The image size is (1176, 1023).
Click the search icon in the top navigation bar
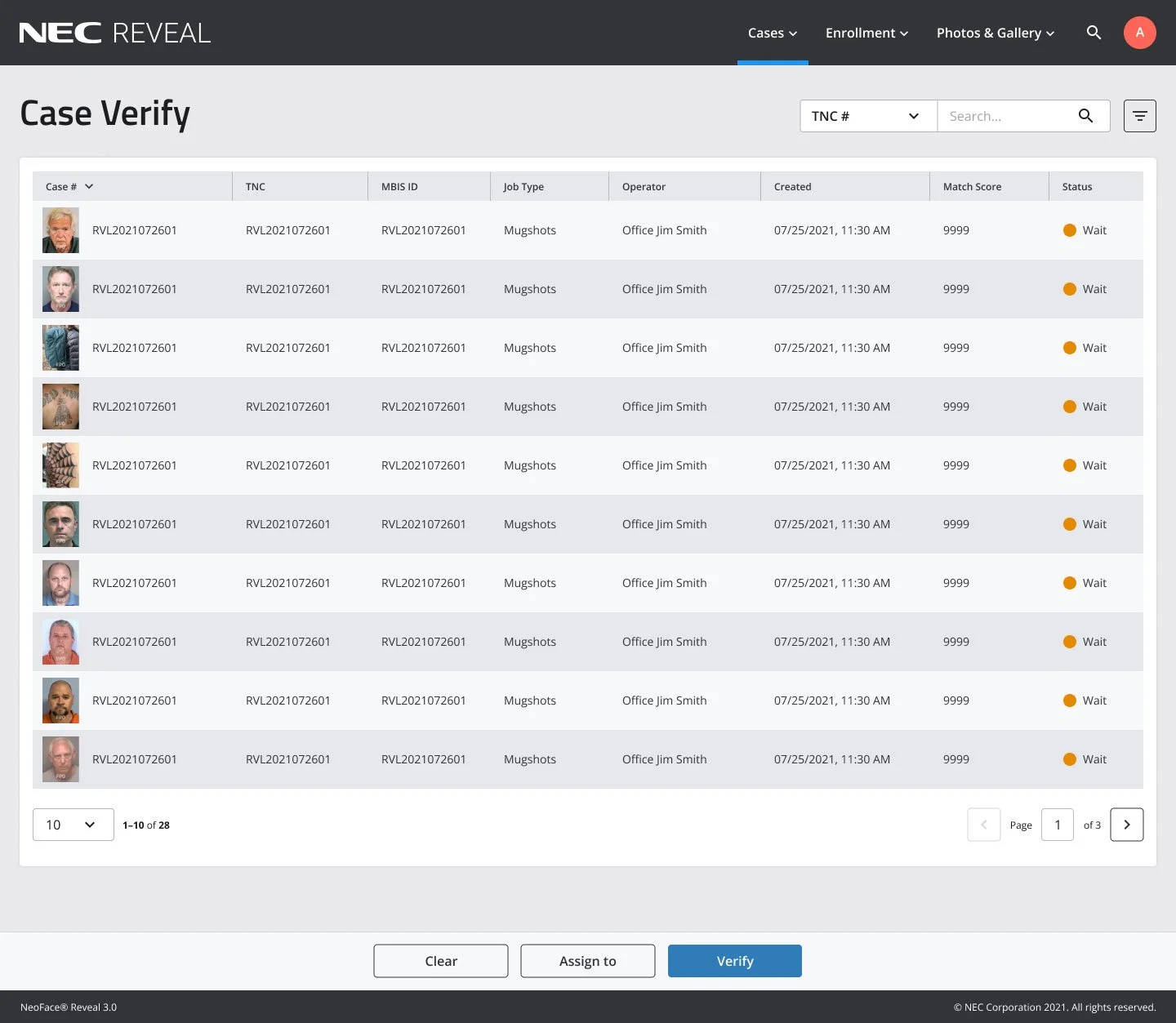[x=1094, y=33]
